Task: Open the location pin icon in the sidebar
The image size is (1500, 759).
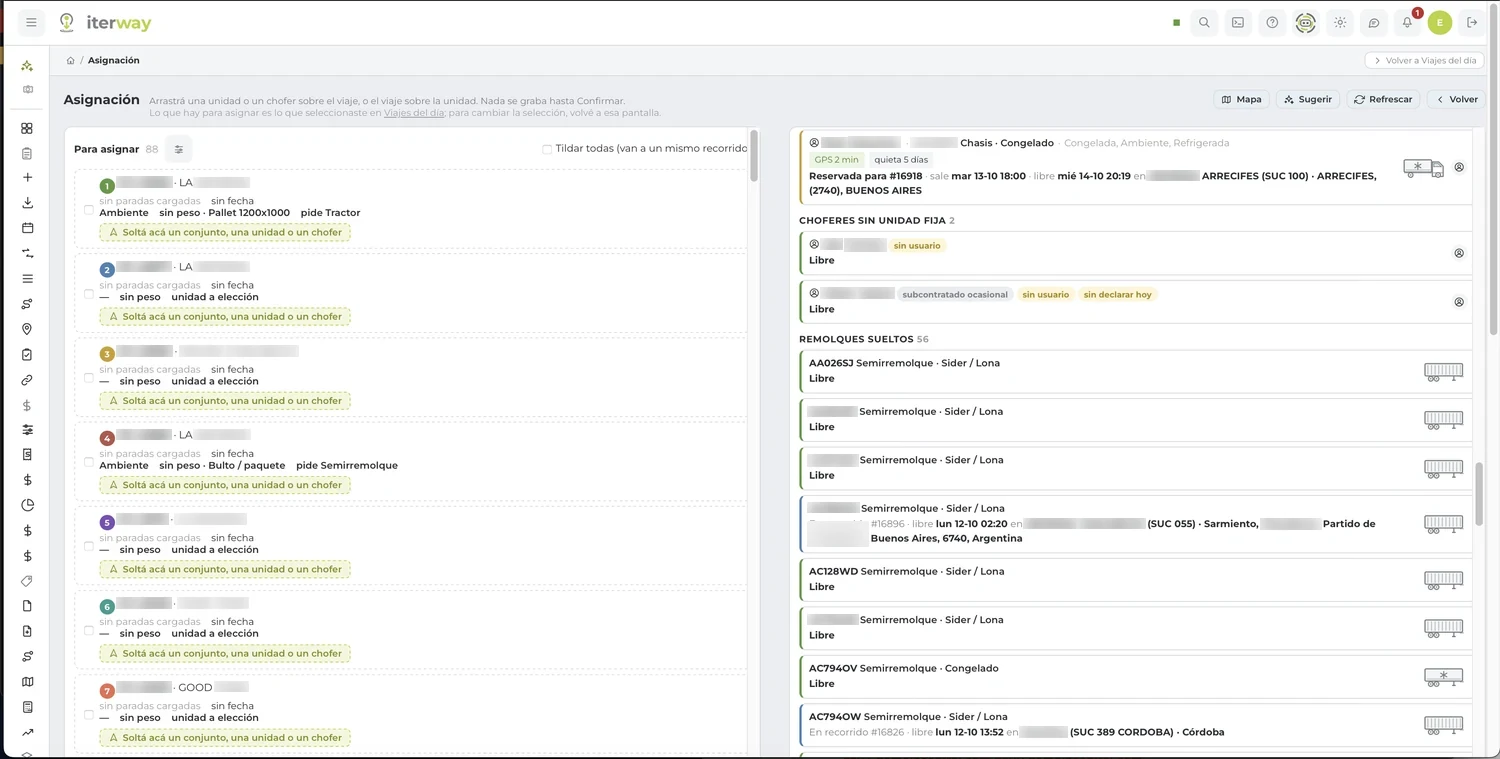Action: (x=27, y=329)
